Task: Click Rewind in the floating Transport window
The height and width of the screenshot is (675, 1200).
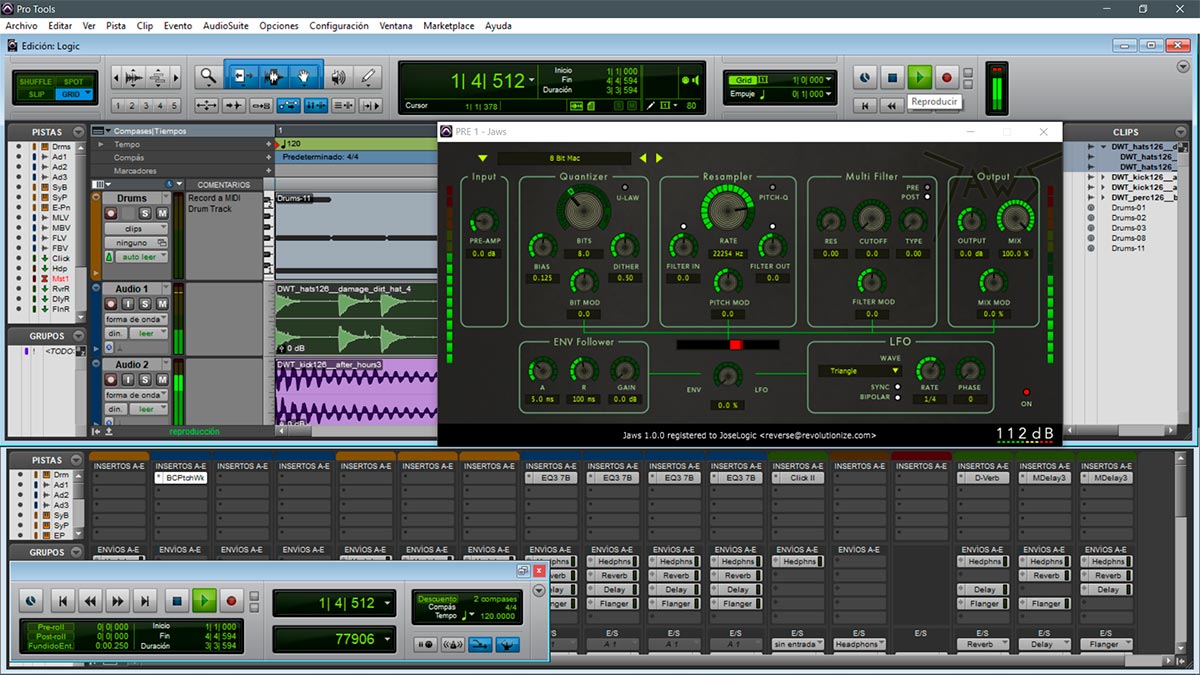Action: point(90,601)
